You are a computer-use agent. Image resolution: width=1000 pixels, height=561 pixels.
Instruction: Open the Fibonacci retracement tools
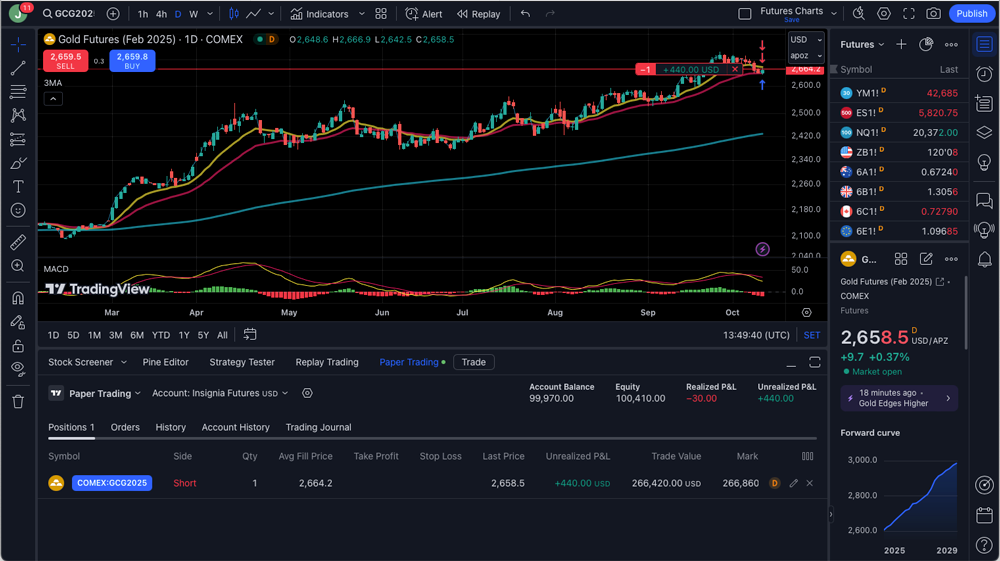tap(18, 92)
